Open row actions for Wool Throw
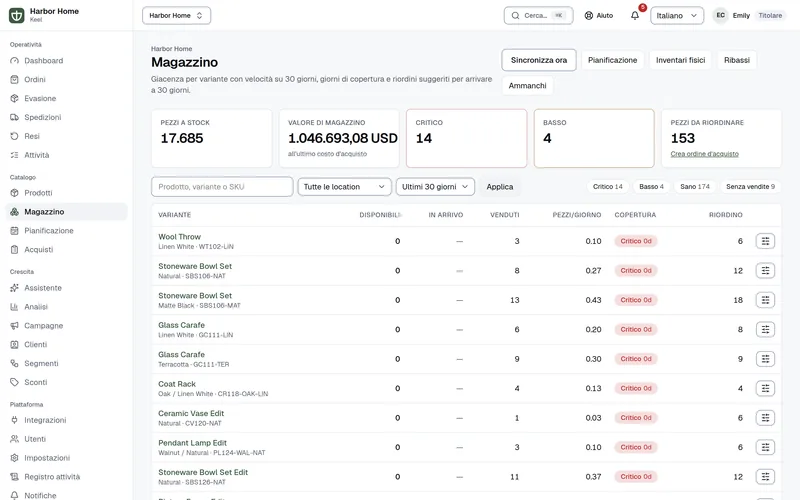This screenshot has width=800, height=500. 765,241
